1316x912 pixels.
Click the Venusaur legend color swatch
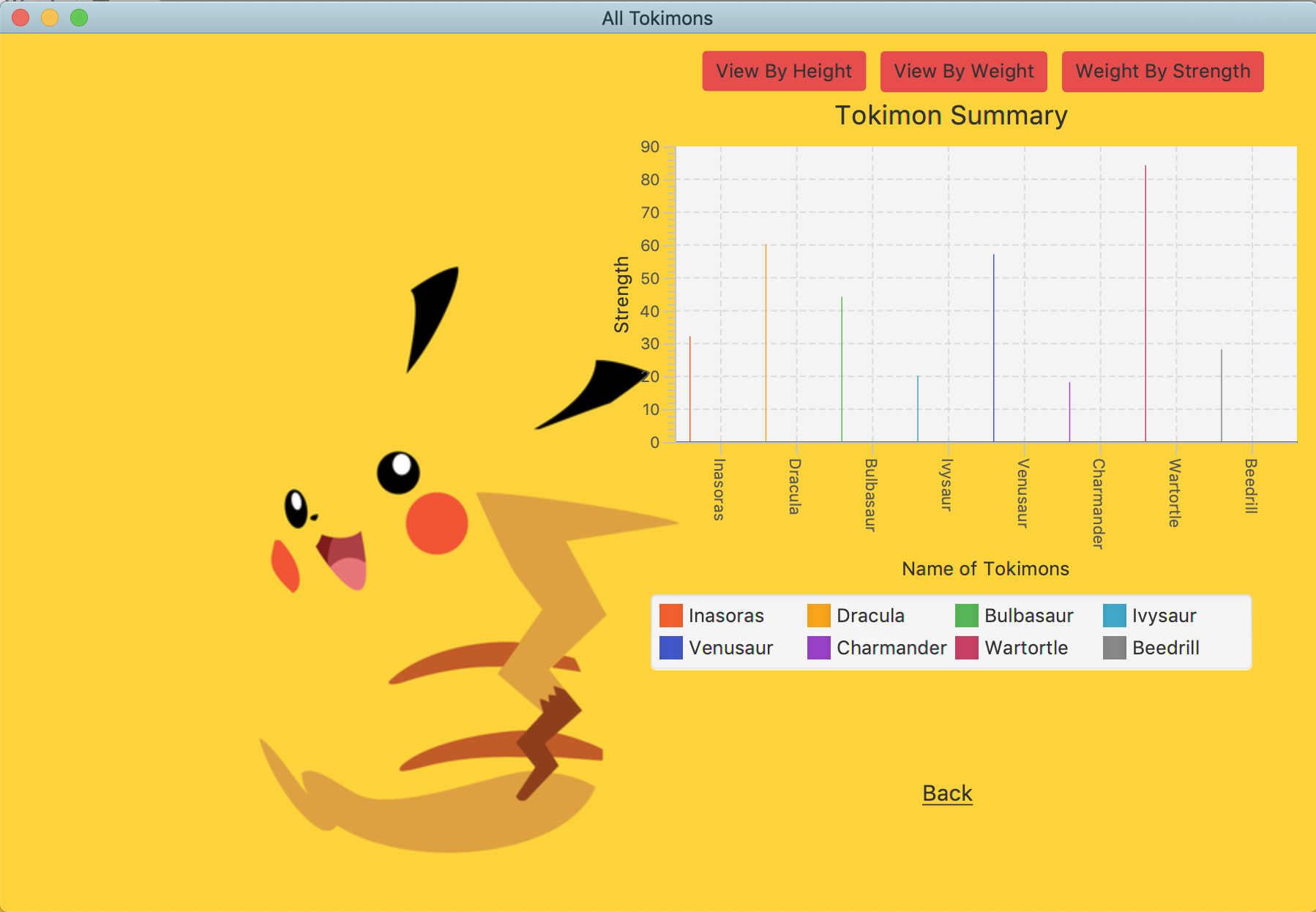click(670, 648)
